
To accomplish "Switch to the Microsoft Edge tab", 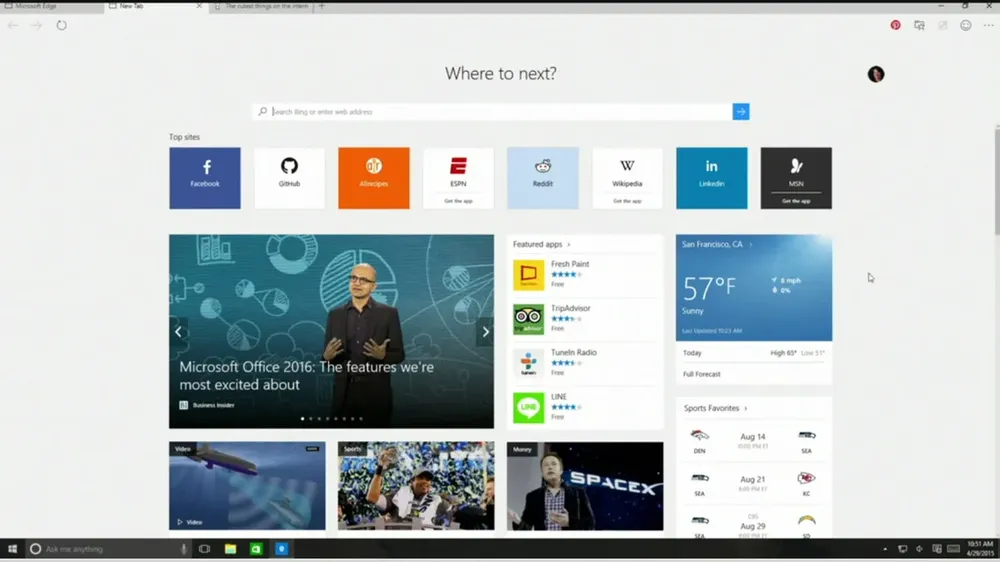I will (51, 6).
